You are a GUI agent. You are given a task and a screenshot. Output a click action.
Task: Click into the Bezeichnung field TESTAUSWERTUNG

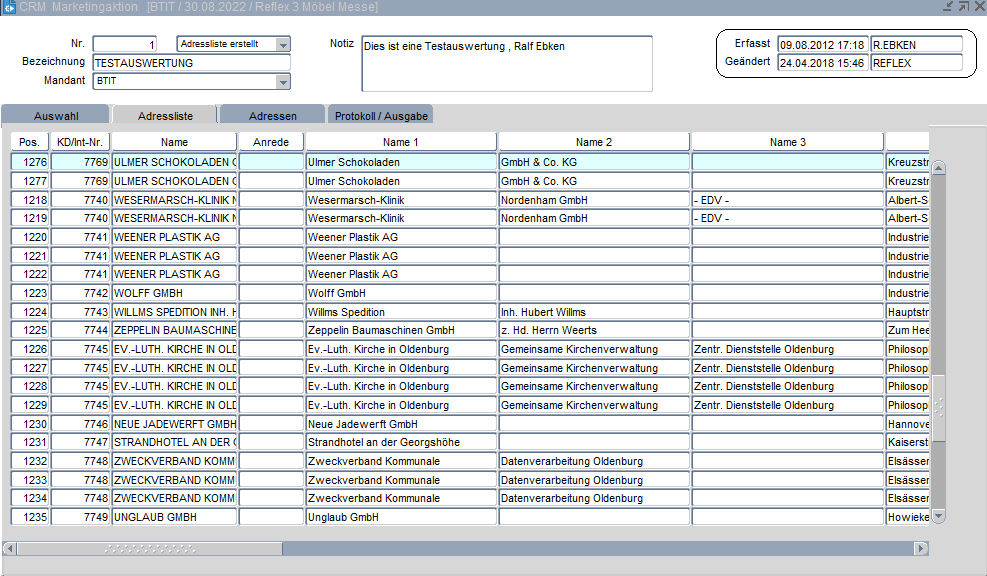190,62
